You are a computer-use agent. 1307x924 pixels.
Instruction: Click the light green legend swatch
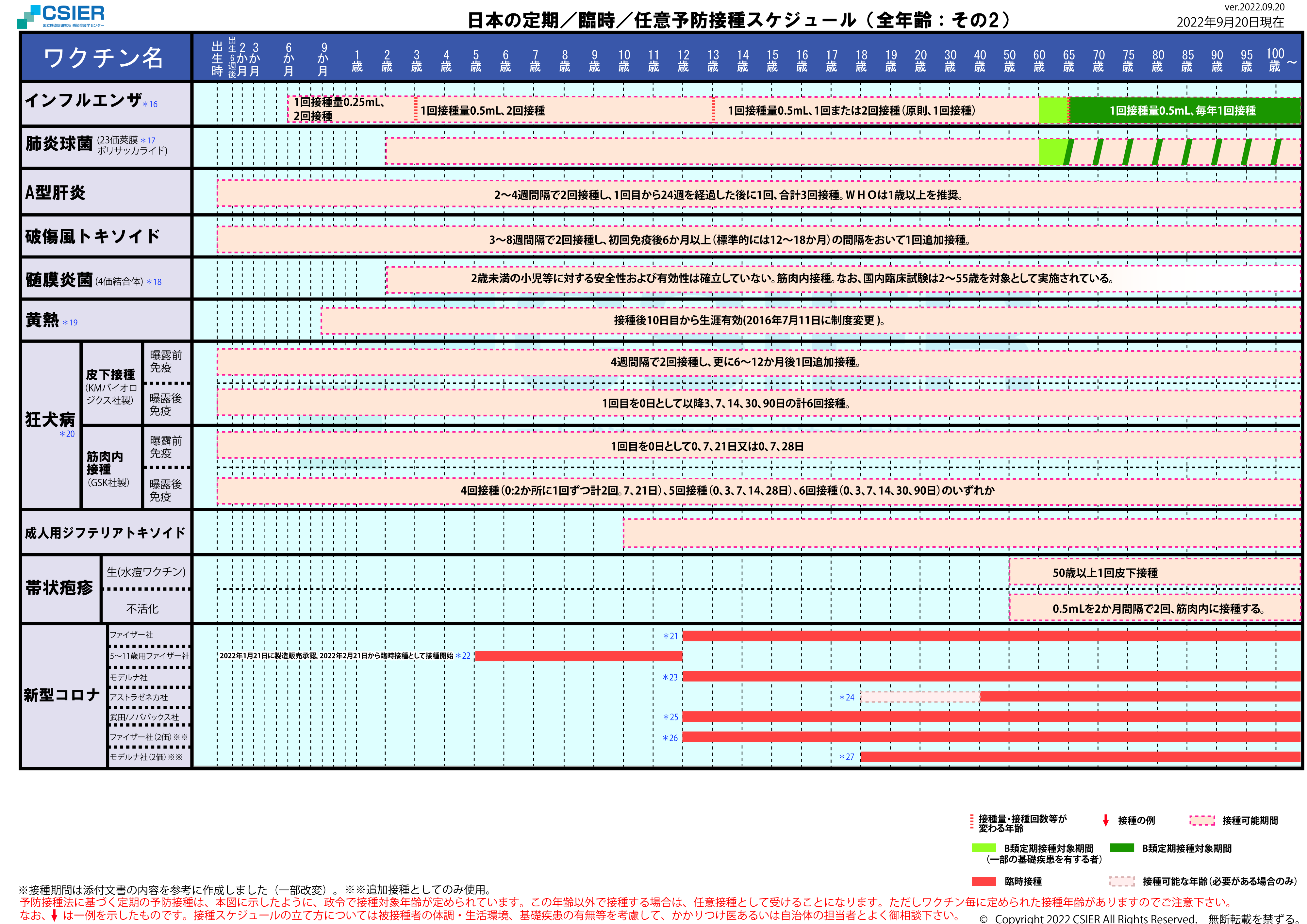(984, 848)
